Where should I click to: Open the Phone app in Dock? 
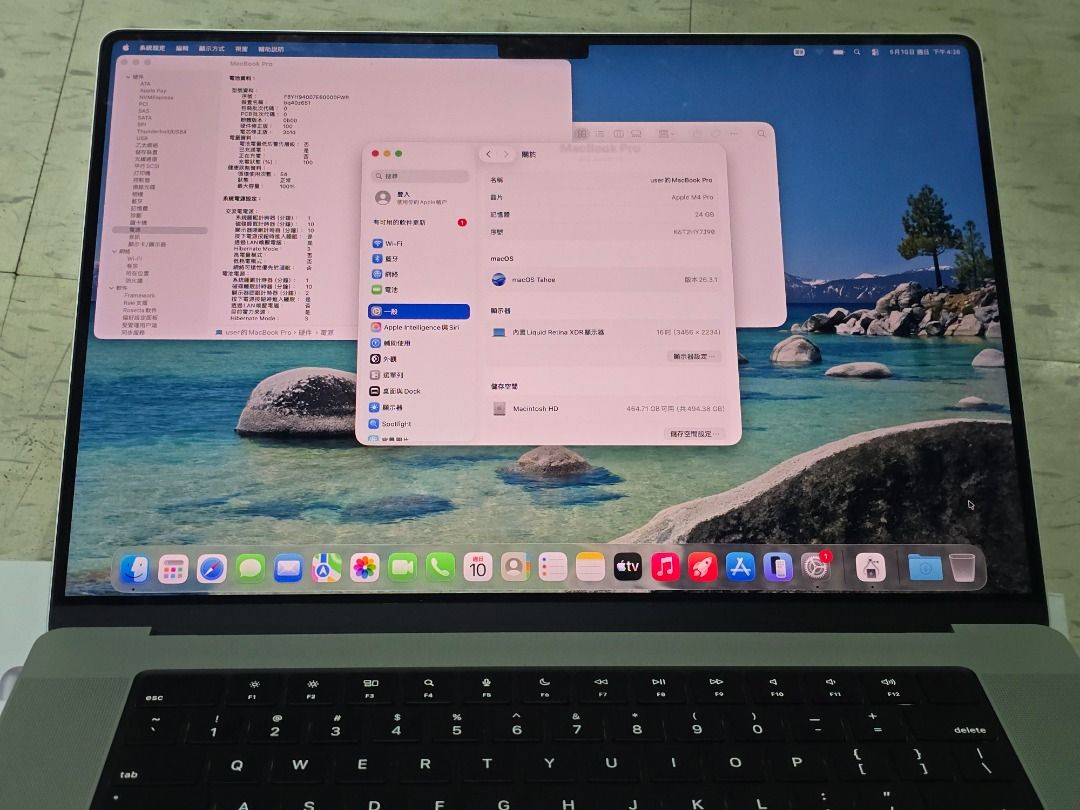440,568
